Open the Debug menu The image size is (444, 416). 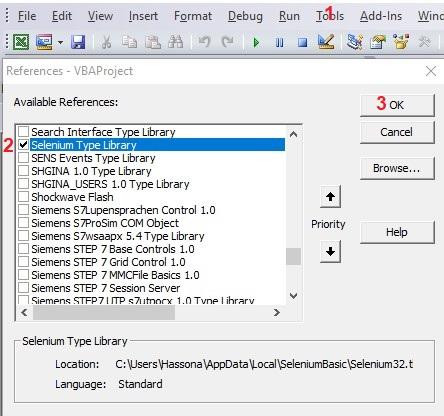click(x=245, y=16)
